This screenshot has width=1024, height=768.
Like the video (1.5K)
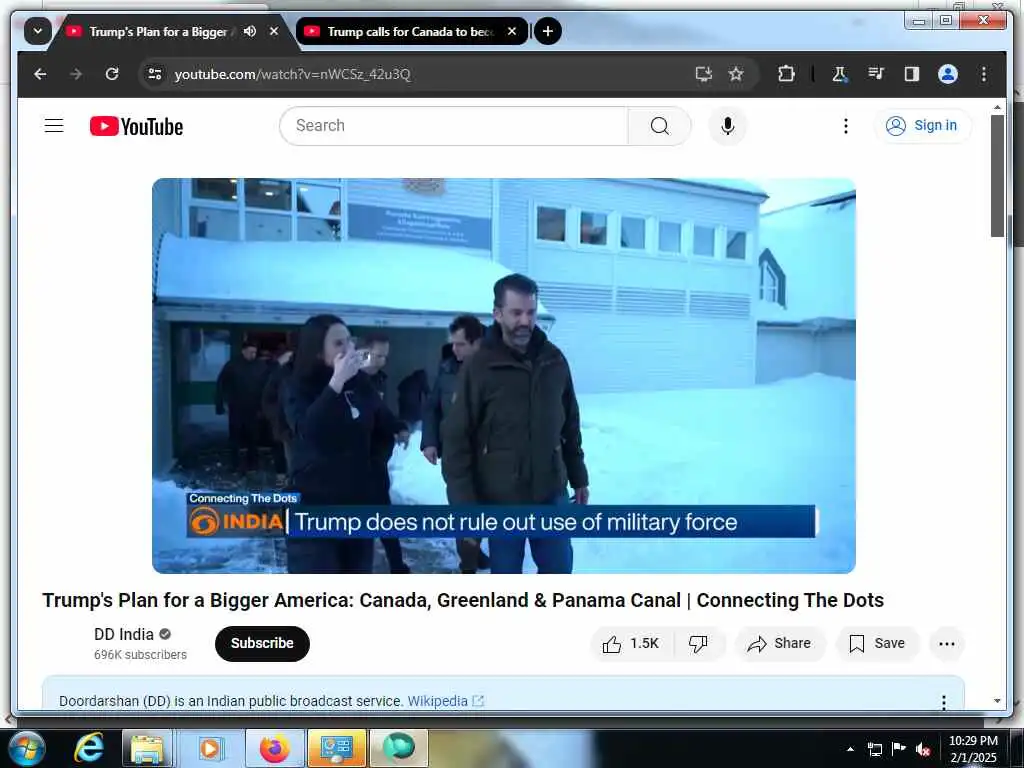point(630,644)
